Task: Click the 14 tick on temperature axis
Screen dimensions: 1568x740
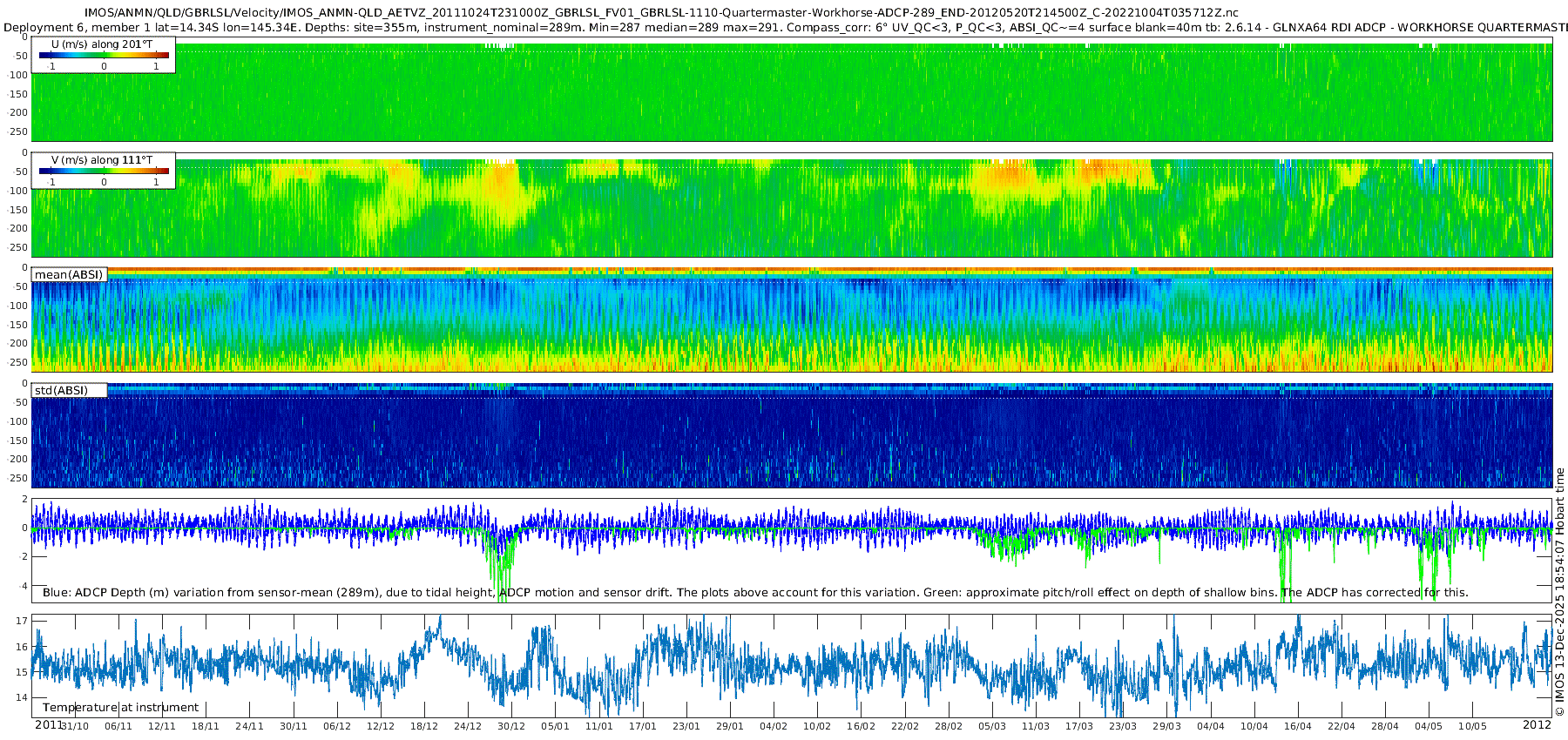Action: (22, 697)
